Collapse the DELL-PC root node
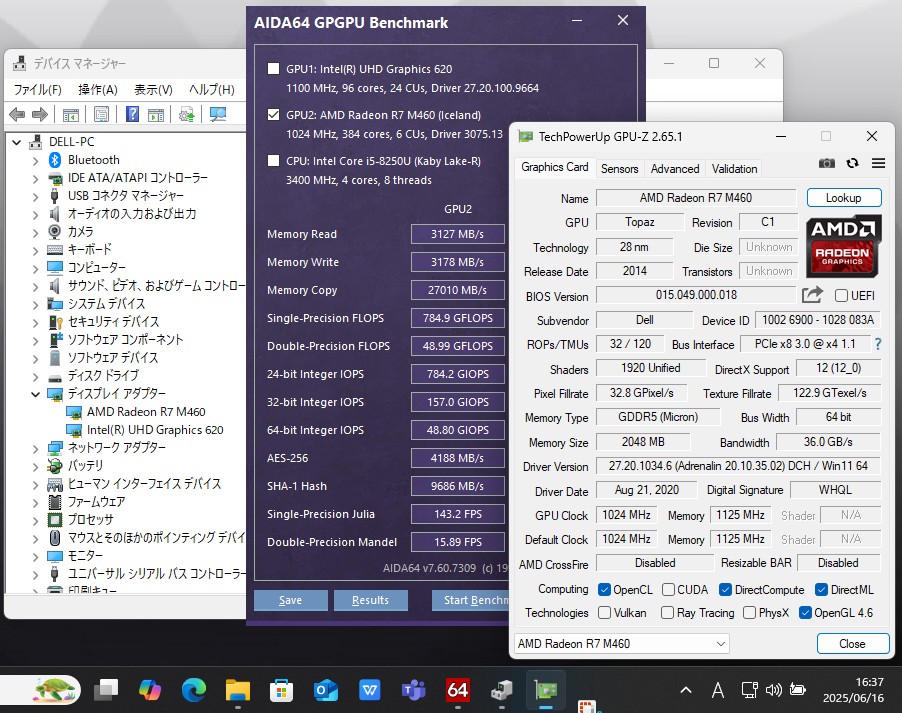 [17, 142]
